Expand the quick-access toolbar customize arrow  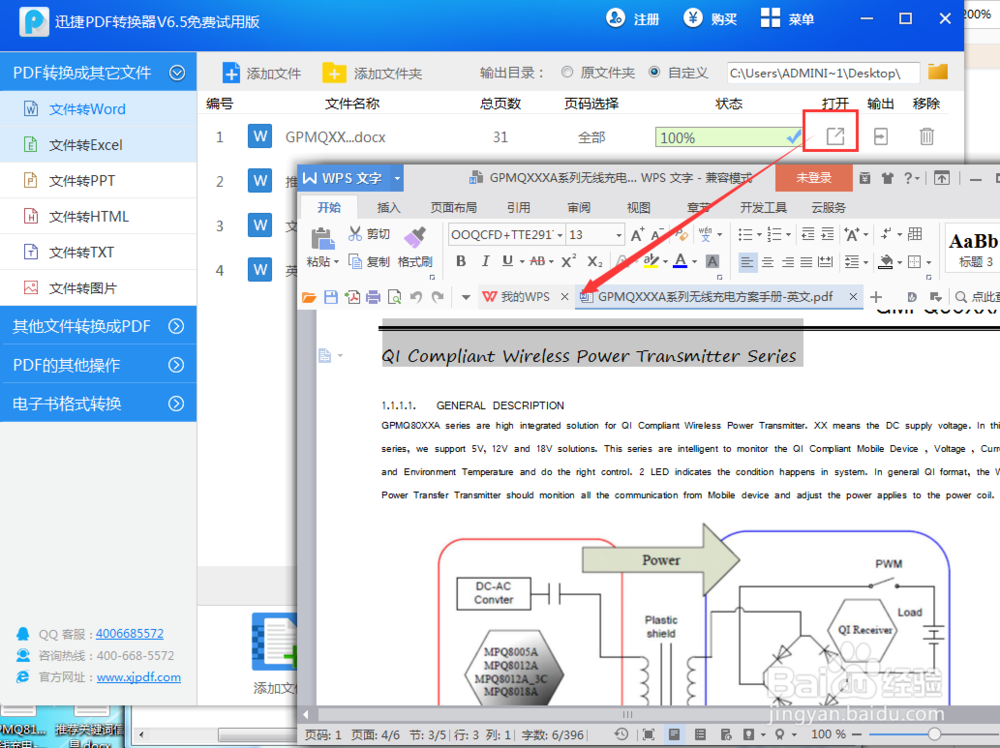pos(466,297)
